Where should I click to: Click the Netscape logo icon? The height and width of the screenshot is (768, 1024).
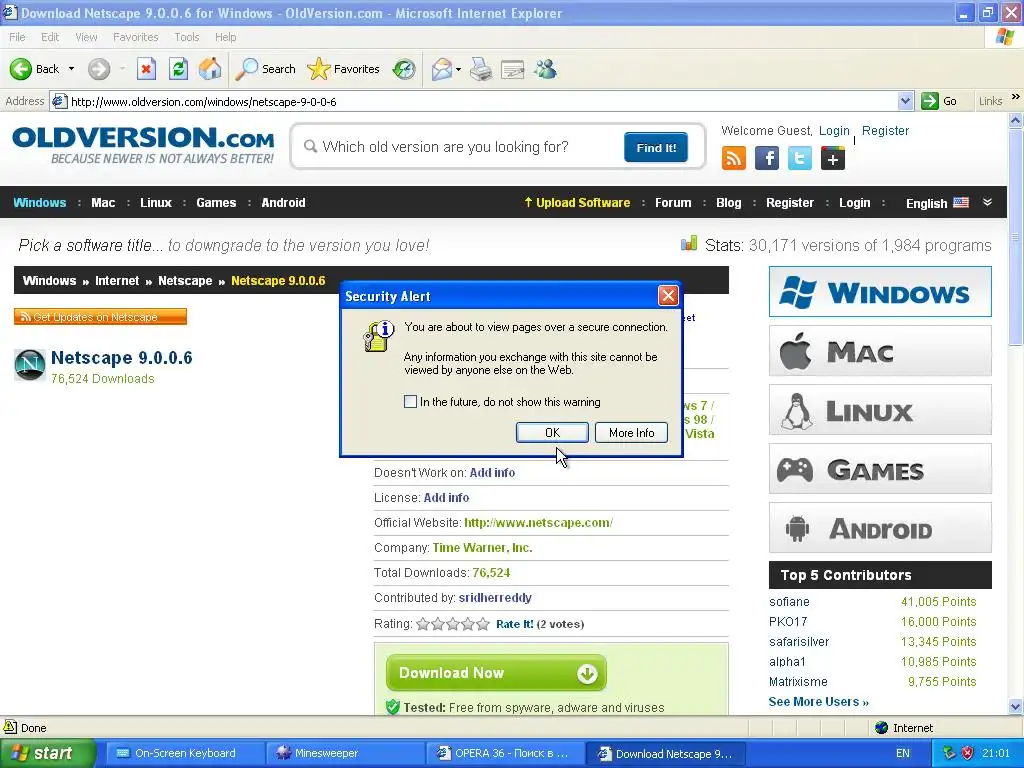(x=29, y=365)
